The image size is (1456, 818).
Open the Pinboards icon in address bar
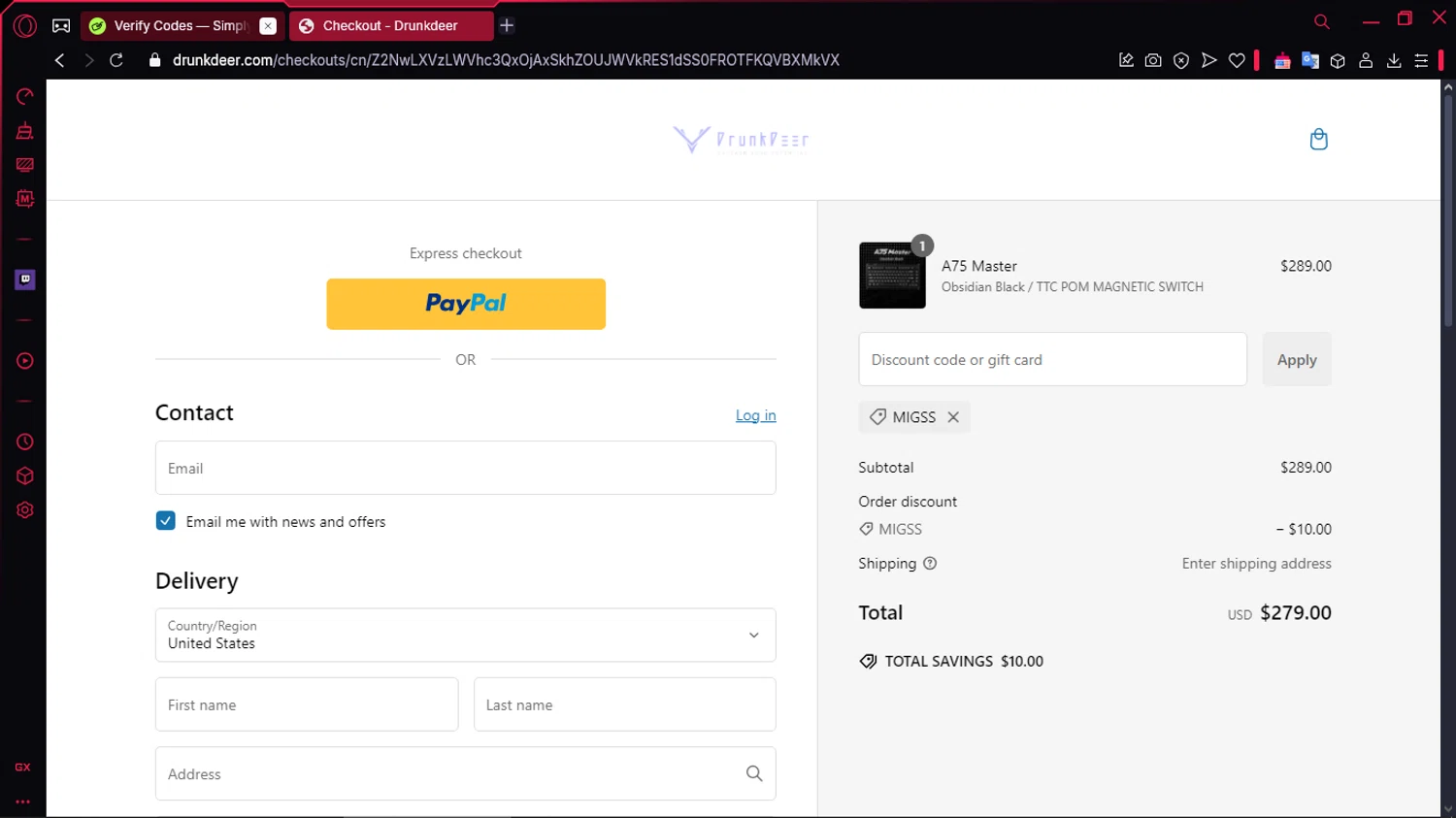1126,60
